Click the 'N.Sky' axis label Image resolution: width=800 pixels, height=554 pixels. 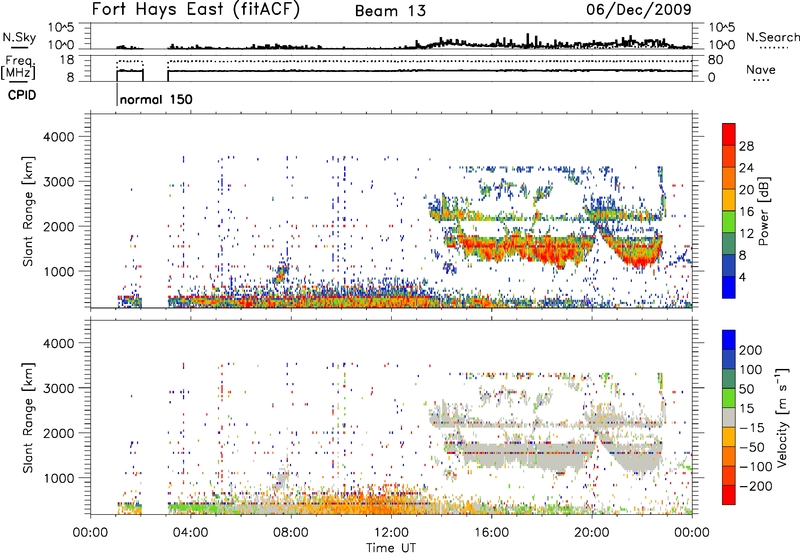point(19,37)
